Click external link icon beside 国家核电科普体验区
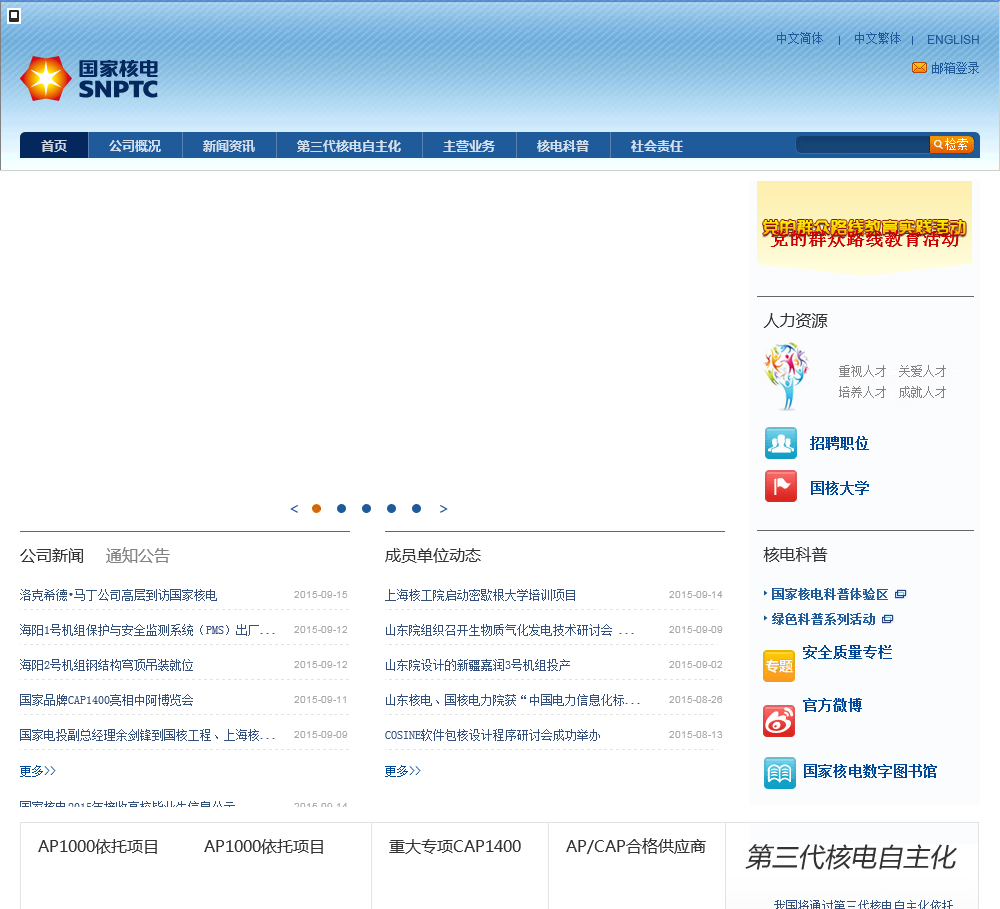 coord(901,595)
